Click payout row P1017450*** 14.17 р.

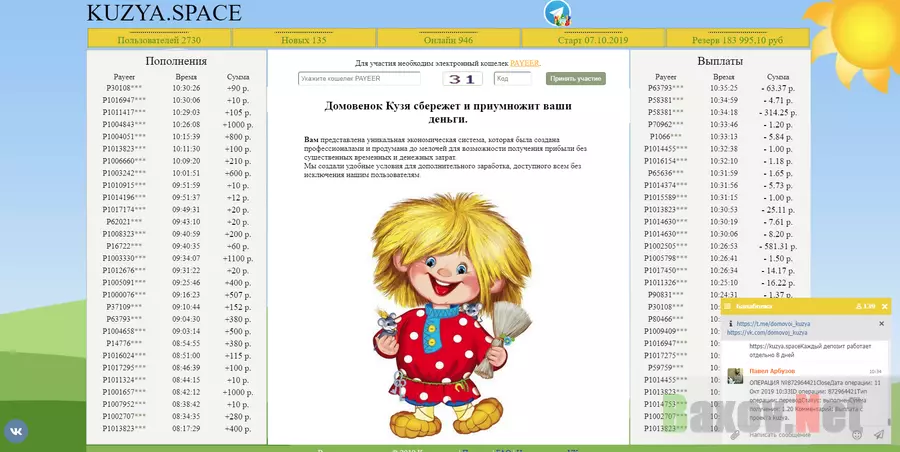pyautogui.click(x=720, y=271)
